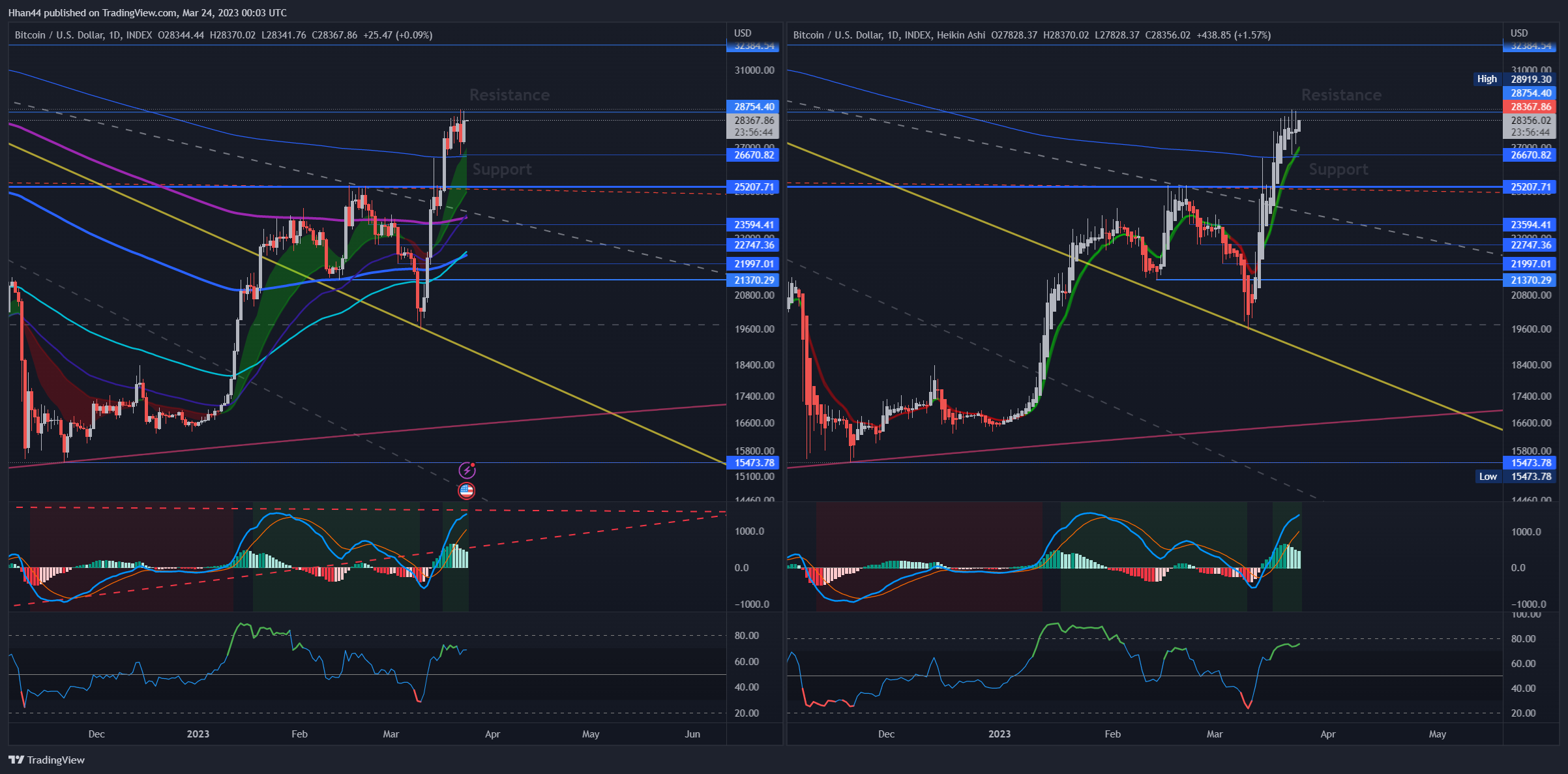Click 60.00 RSI axis value on right chart

(x=1524, y=664)
